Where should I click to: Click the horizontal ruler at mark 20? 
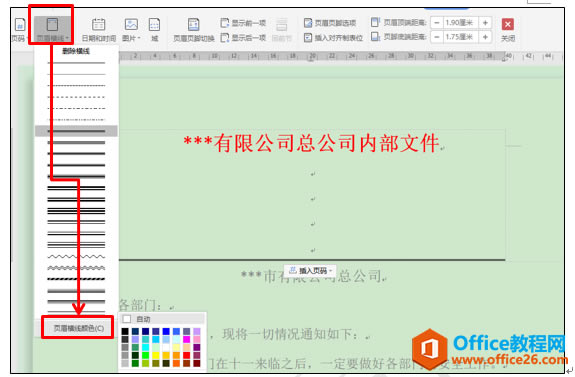[312, 56]
